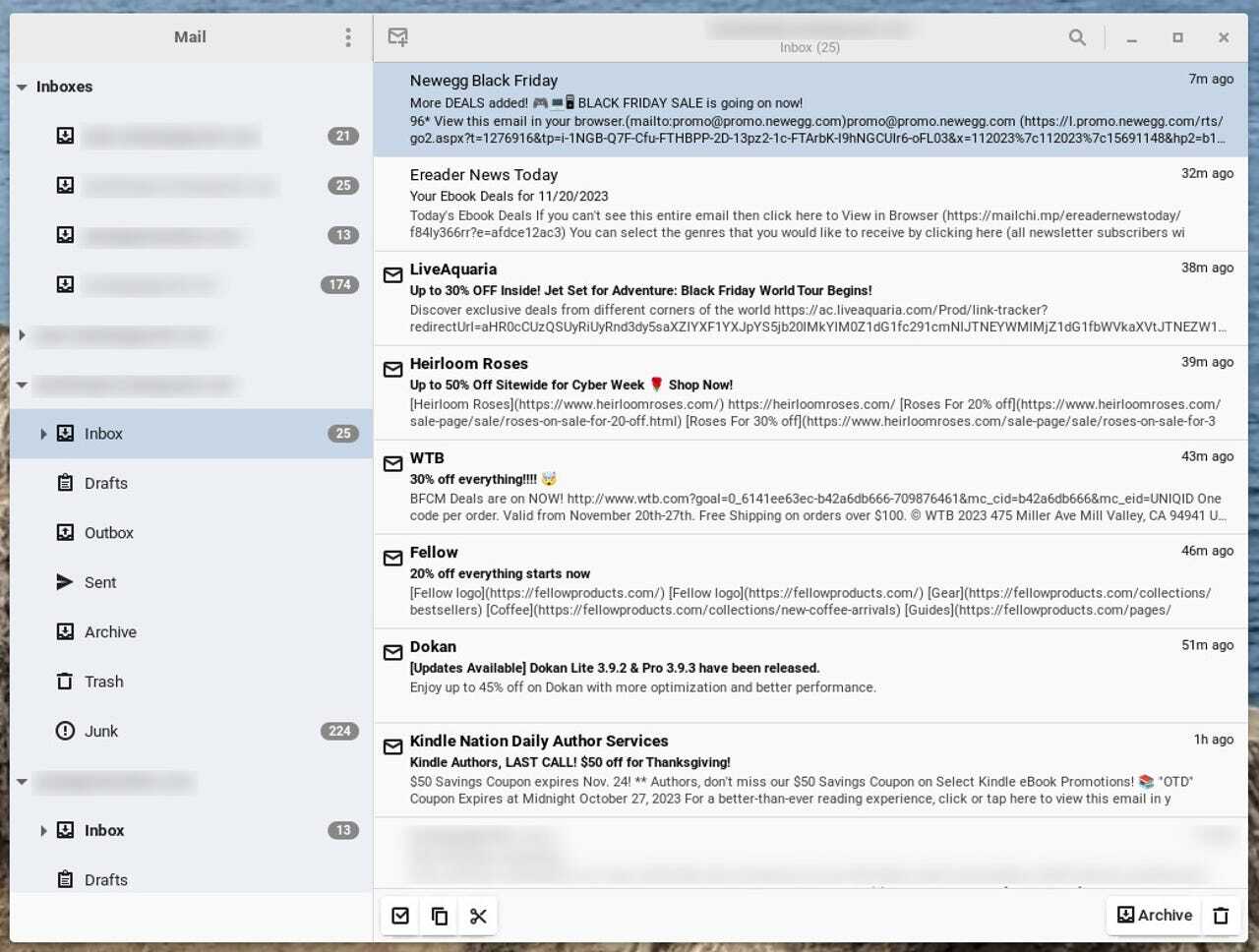Image resolution: width=1259 pixels, height=952 pixels.
Task: Open Kindle Nation Daily Author Services email
Action: coord(810,771)
